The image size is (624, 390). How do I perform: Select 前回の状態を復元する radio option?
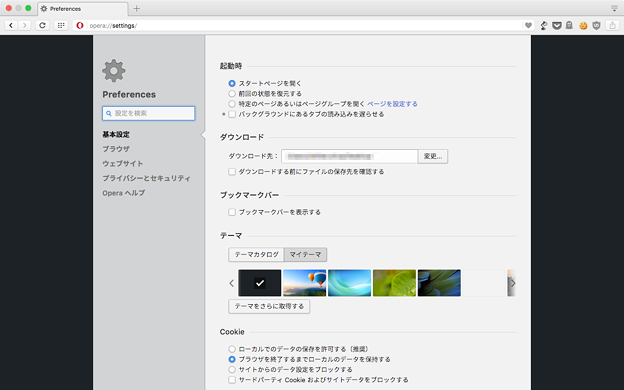coord(232,94)
